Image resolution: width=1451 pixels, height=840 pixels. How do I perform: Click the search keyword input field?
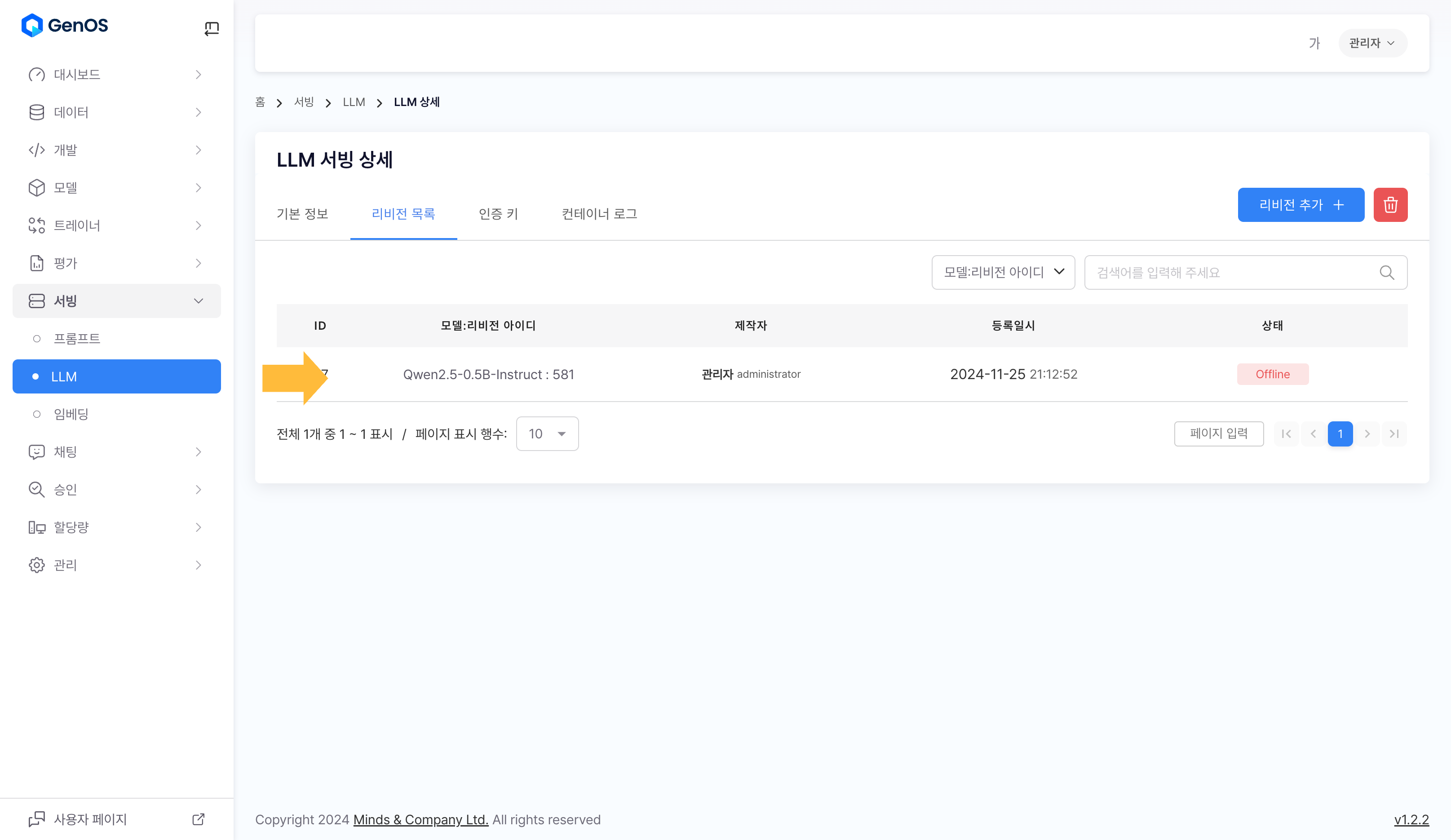click(x=1232, y=272)
